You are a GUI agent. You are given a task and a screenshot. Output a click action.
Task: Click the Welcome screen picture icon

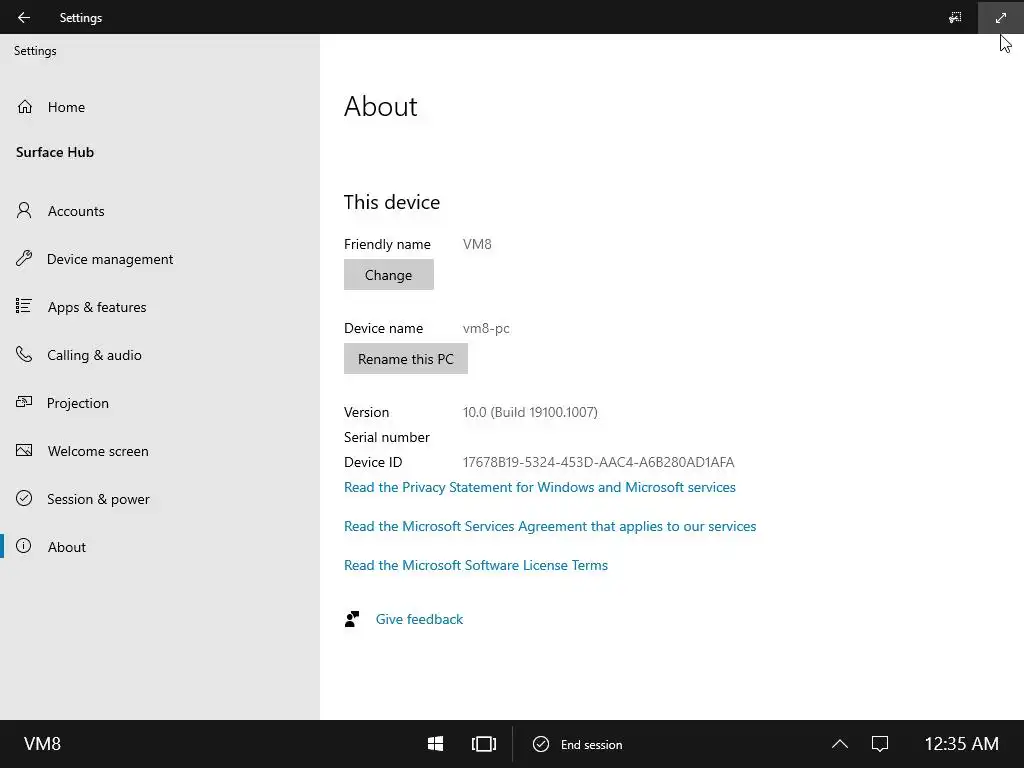point(24,451)
